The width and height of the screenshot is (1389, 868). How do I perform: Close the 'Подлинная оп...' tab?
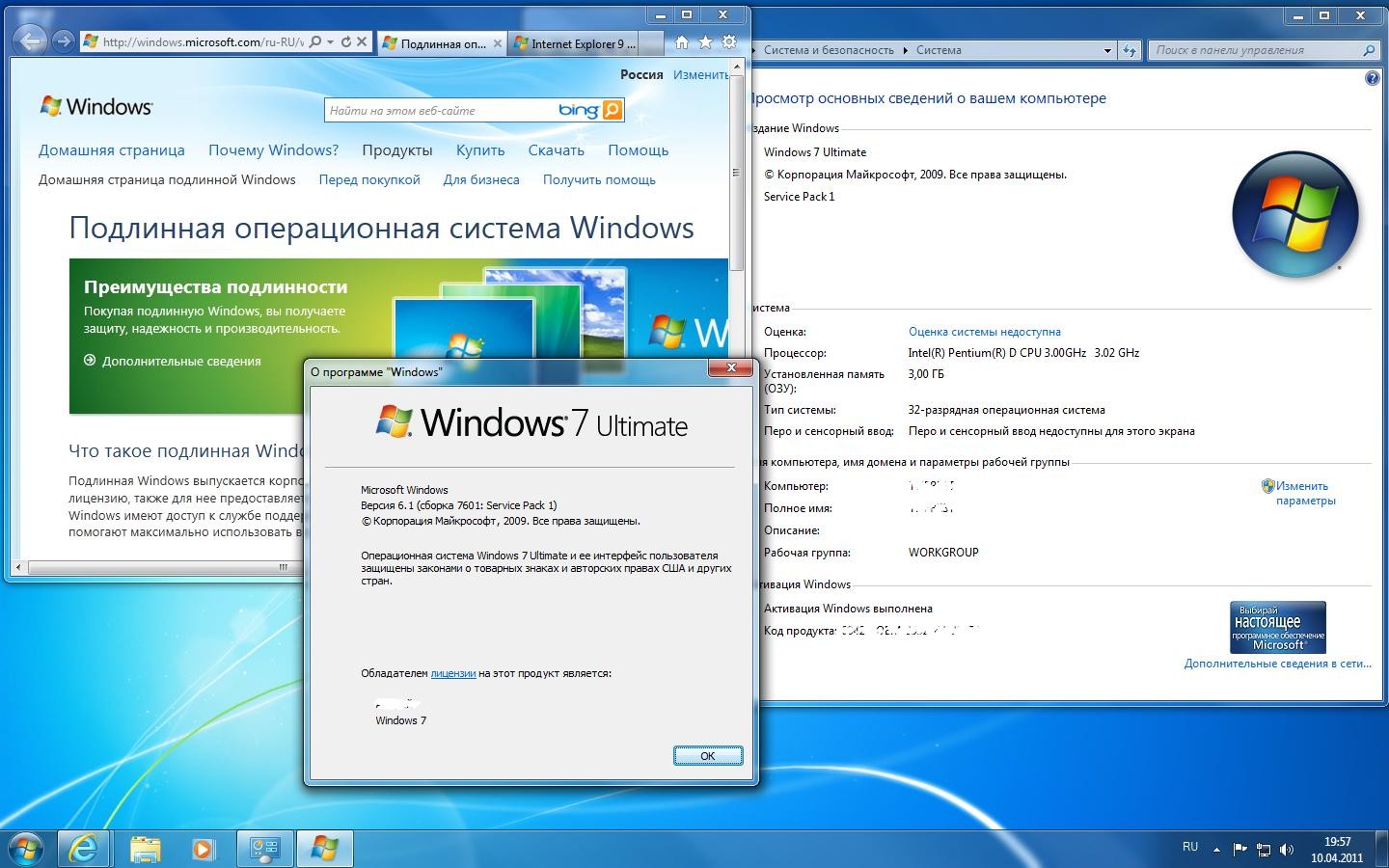(498, 43)
